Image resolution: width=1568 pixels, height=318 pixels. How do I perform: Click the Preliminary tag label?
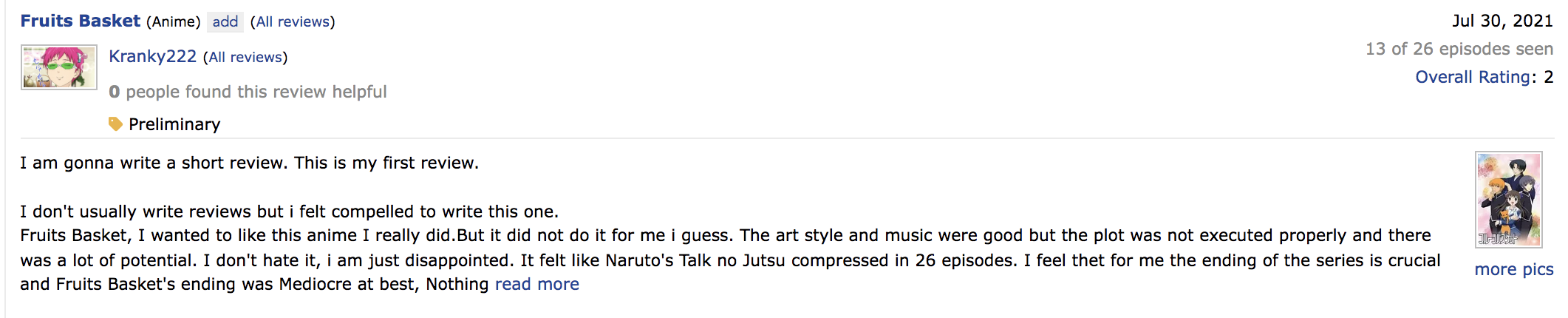(x=174, y=124)
